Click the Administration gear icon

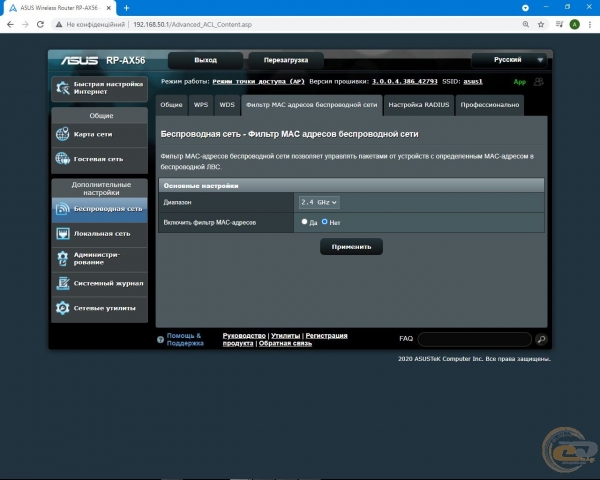tap(62, 258)
